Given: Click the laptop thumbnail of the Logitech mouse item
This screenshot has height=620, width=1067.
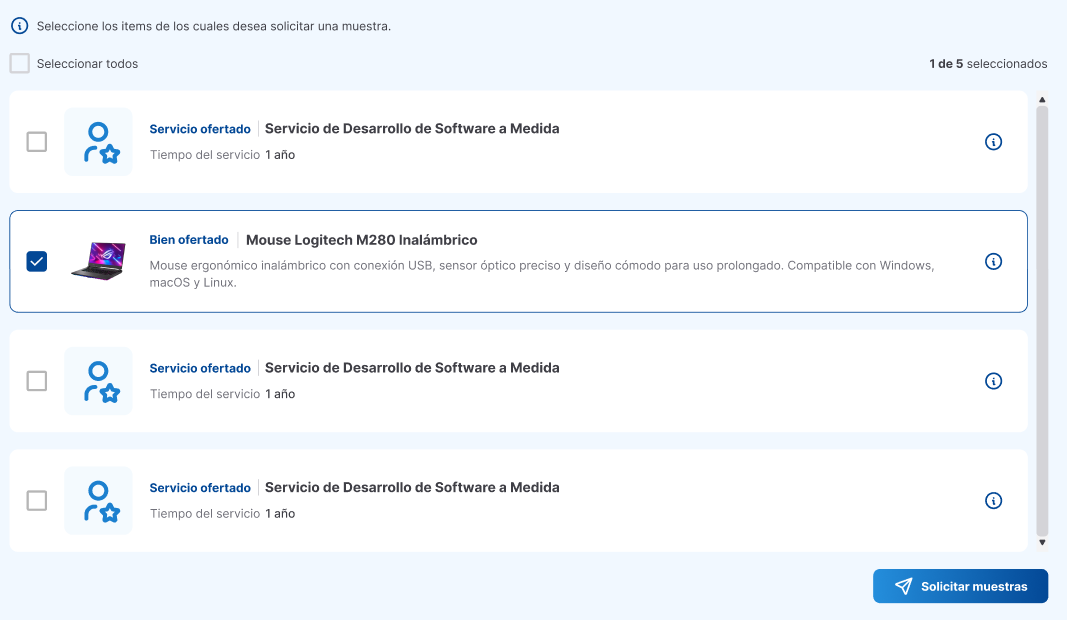Looking at the screenshot, I should [x=98, y=261].
